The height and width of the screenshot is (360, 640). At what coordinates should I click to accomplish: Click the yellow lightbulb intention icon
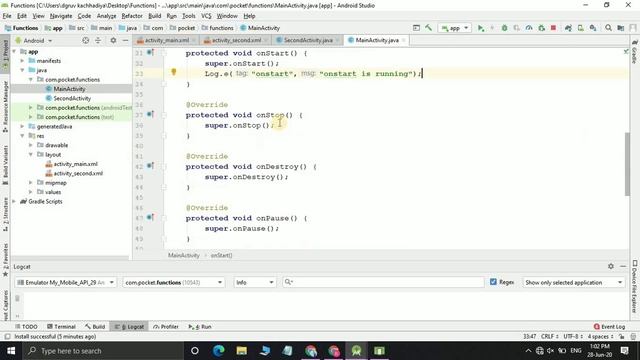click(x=173, y=72)
